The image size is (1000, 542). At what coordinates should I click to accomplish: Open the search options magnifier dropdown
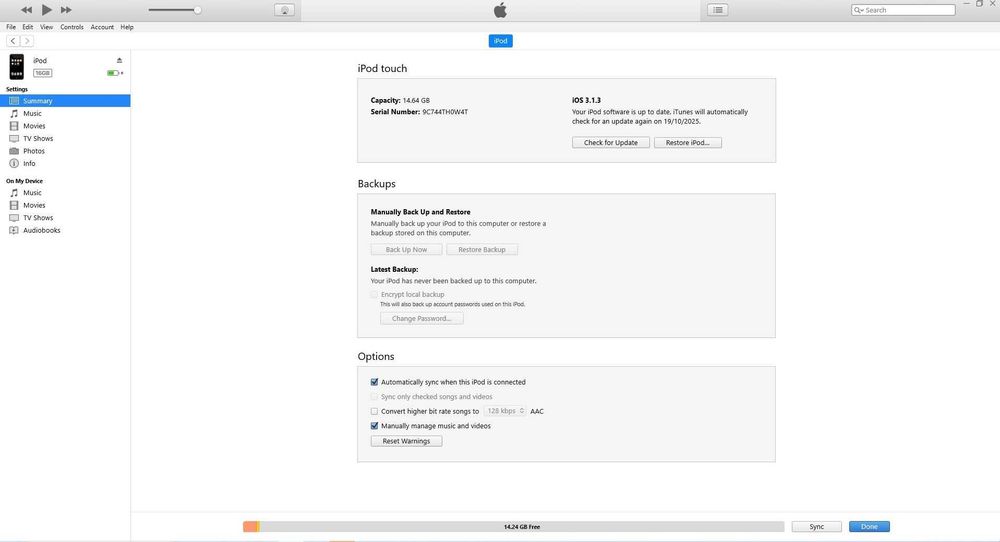point(859,10)
